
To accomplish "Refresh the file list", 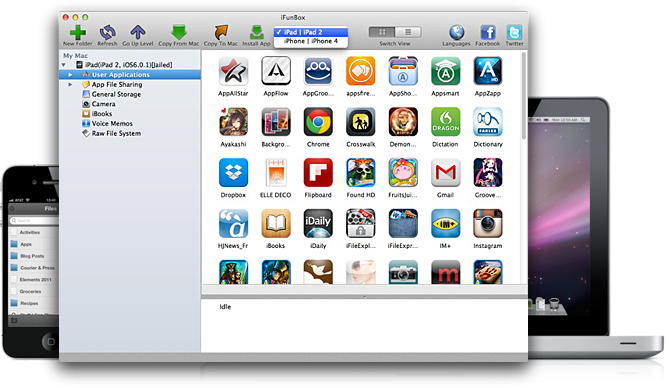I will click(x=107, y=32).
